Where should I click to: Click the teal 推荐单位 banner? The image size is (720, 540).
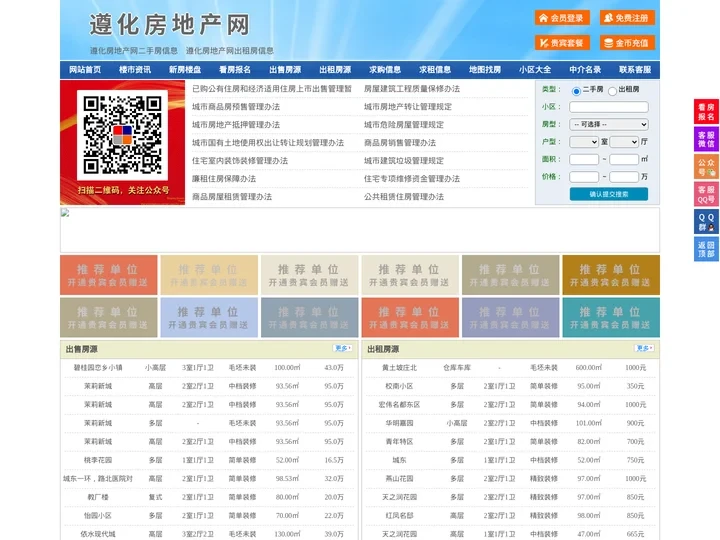pos(611,317)
